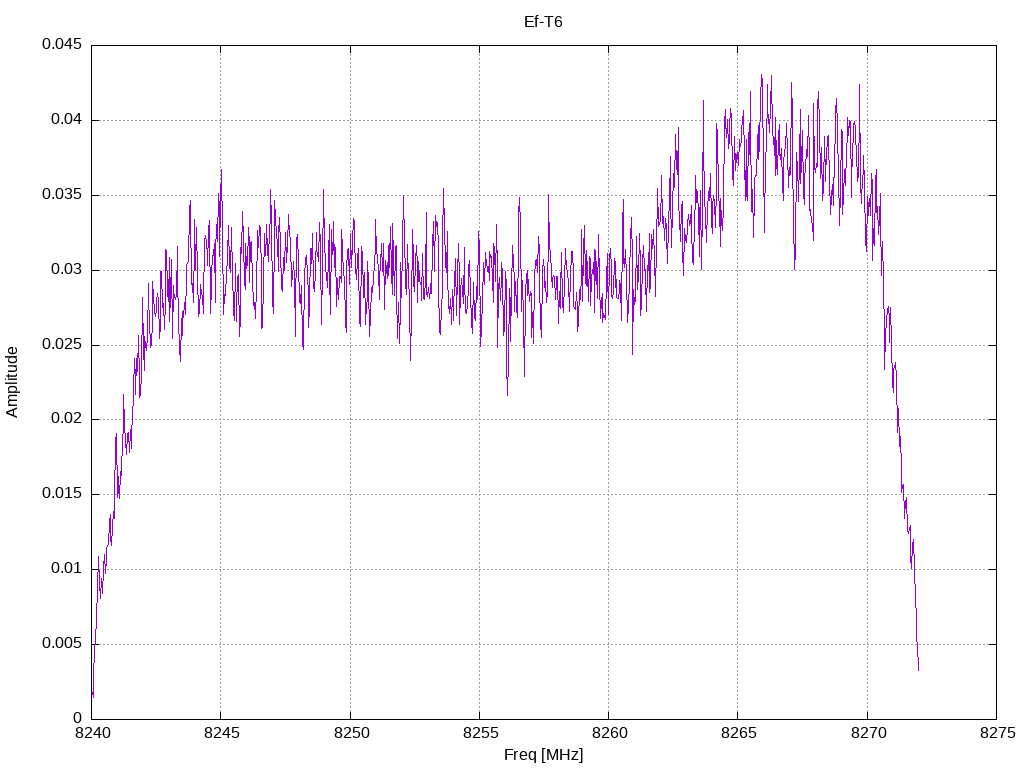Select the 0.015 y-axis tick label
Viewport: 1024px width, 768px height.
62,494
